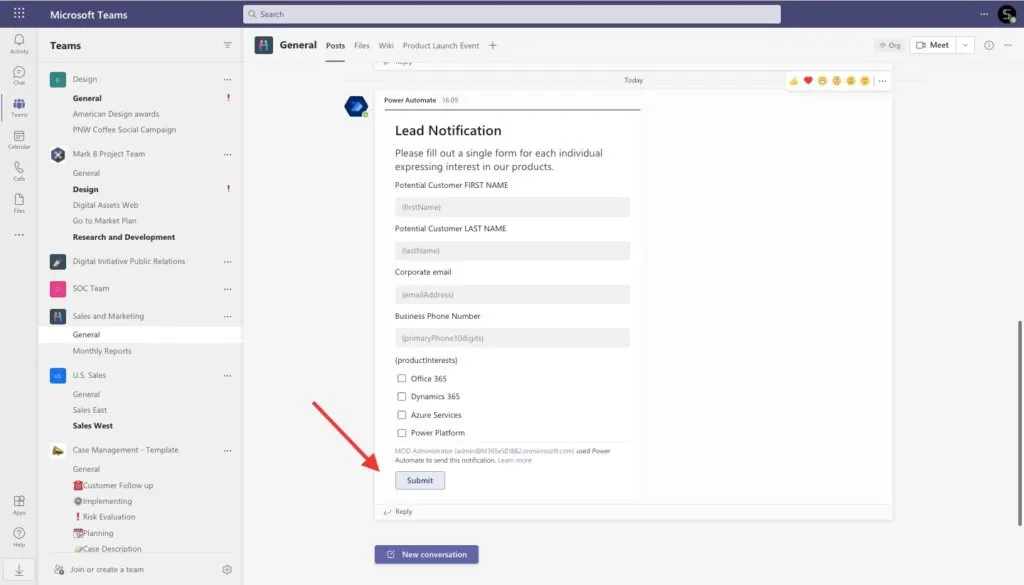
Task: Switch to the Posts tab
Action: tap(335, 46)
